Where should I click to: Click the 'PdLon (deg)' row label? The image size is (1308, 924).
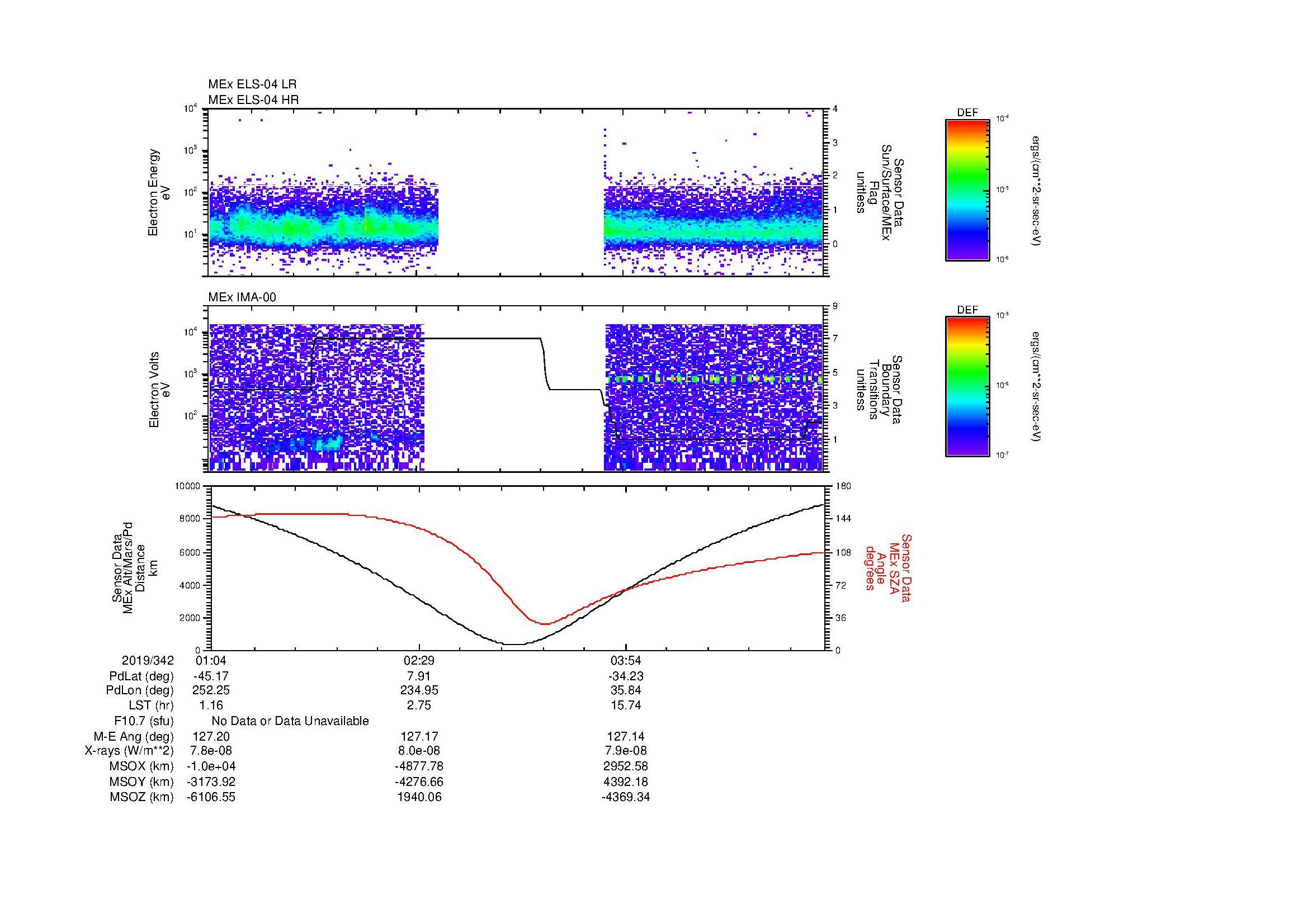pos(140,690)
